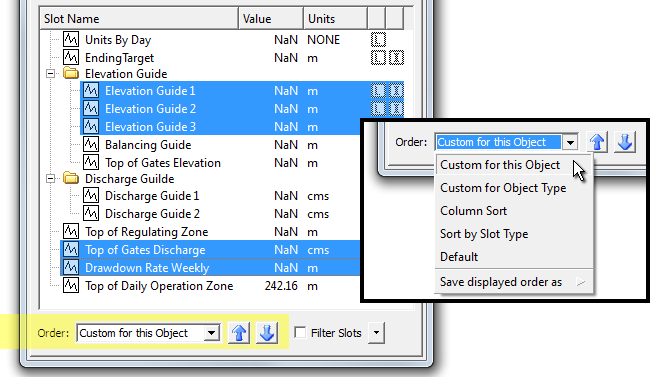Sort by the Slot Name column header
Image resolution: width=650 pixels, height=377 pixels.
click(x=139, y=19)
